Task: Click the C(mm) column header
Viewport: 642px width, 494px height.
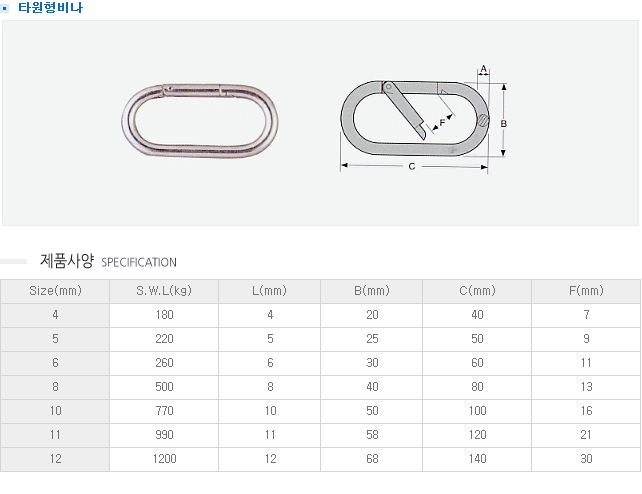Action: 477,291
